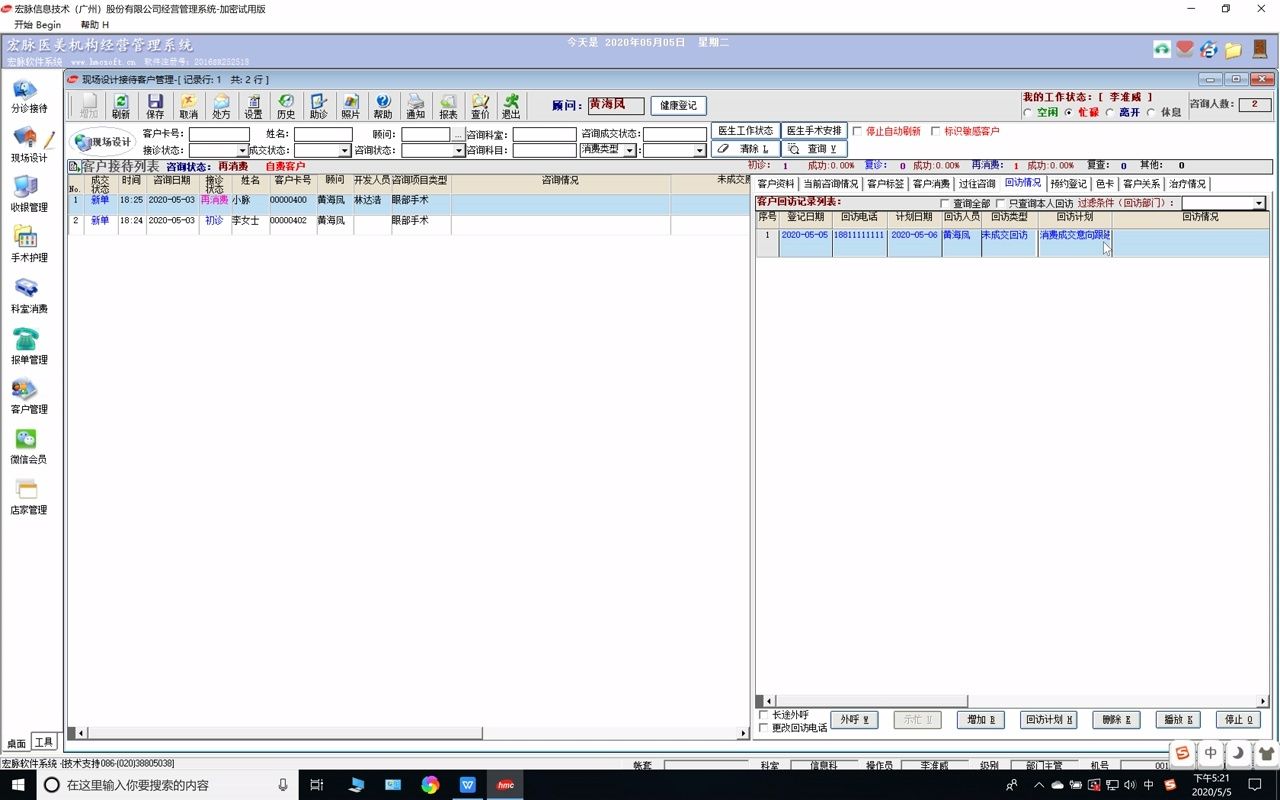Check the 只查询本人回访 checkbox

[1001, 204]
